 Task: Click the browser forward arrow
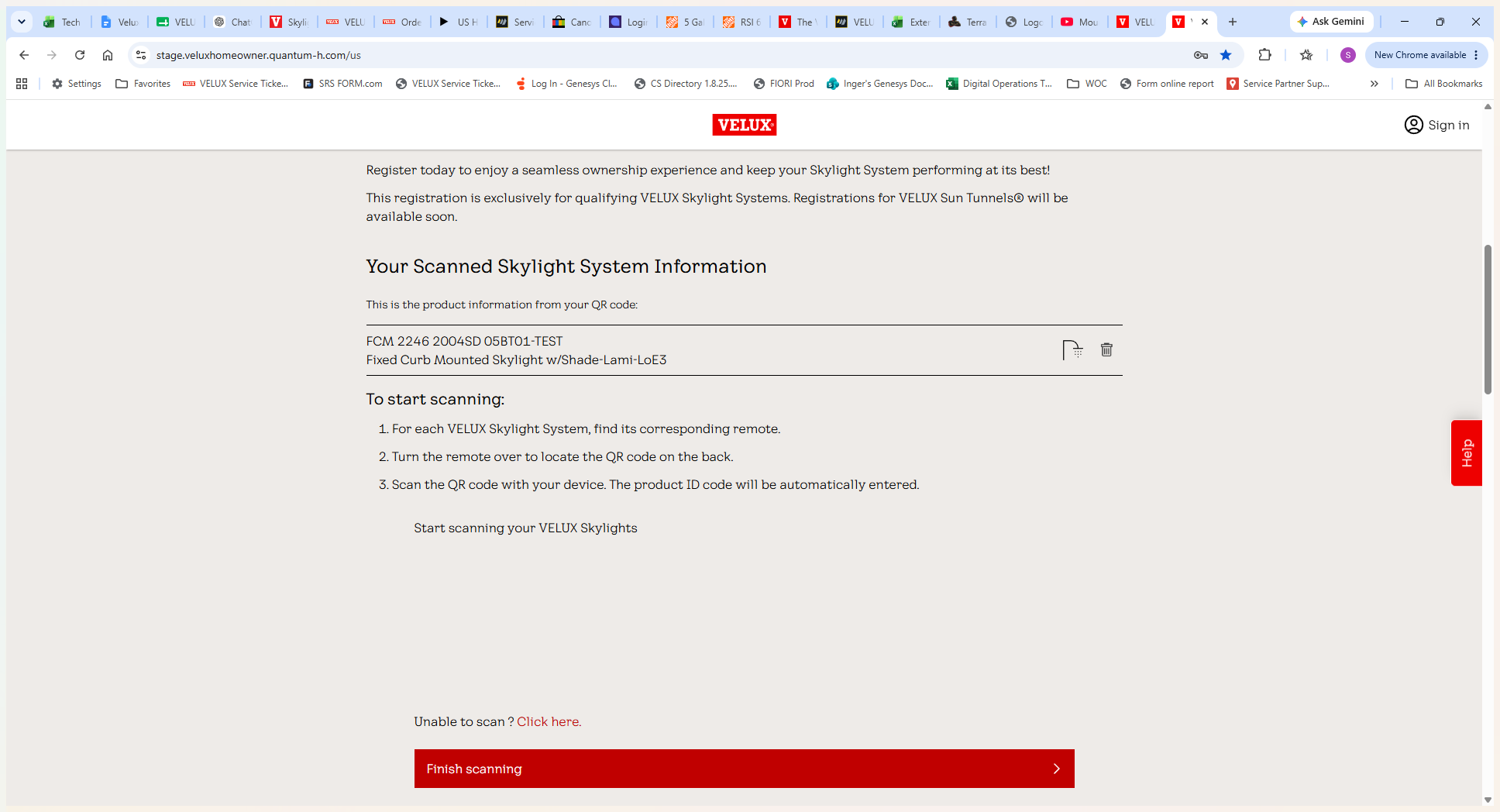coord(52,55)
